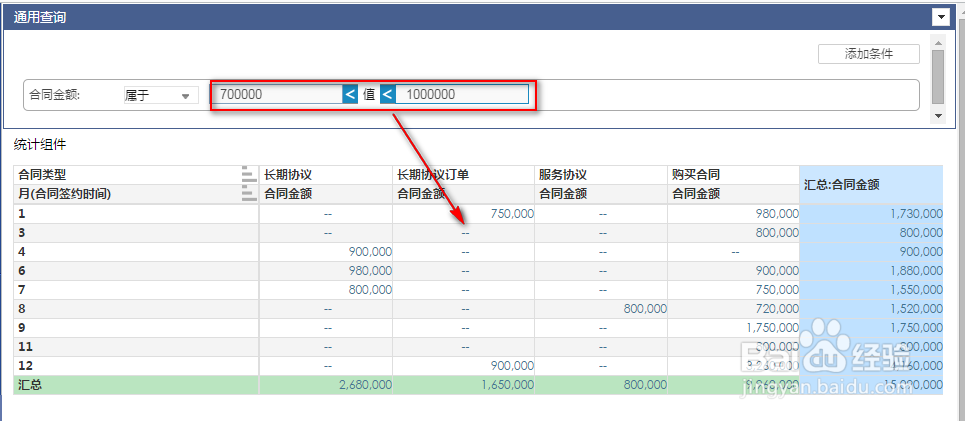Click the 汇总 row label
The width and height of the screenshot is (965, 421).
point(136,385)
